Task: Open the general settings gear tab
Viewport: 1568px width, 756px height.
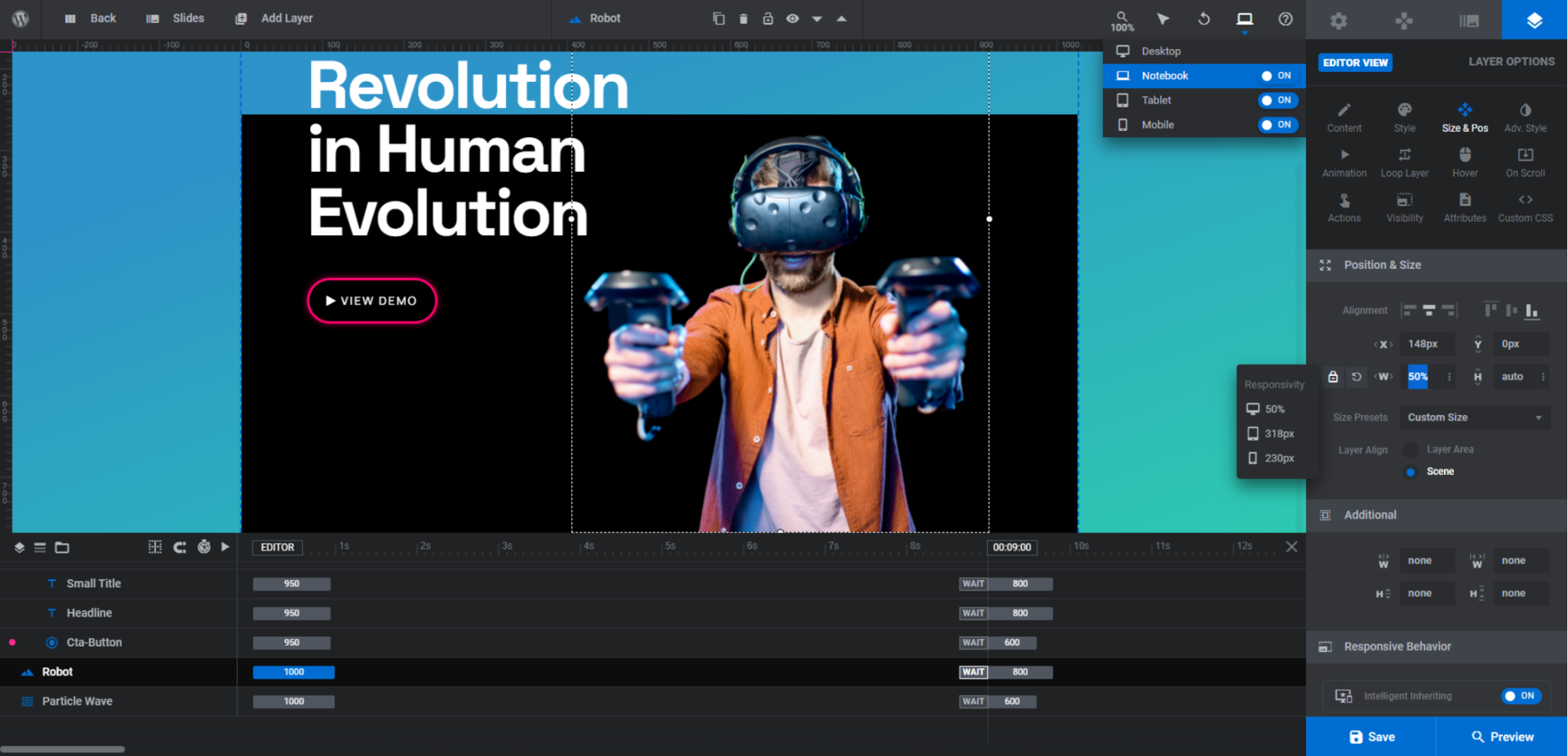Action: point(1338,21)
